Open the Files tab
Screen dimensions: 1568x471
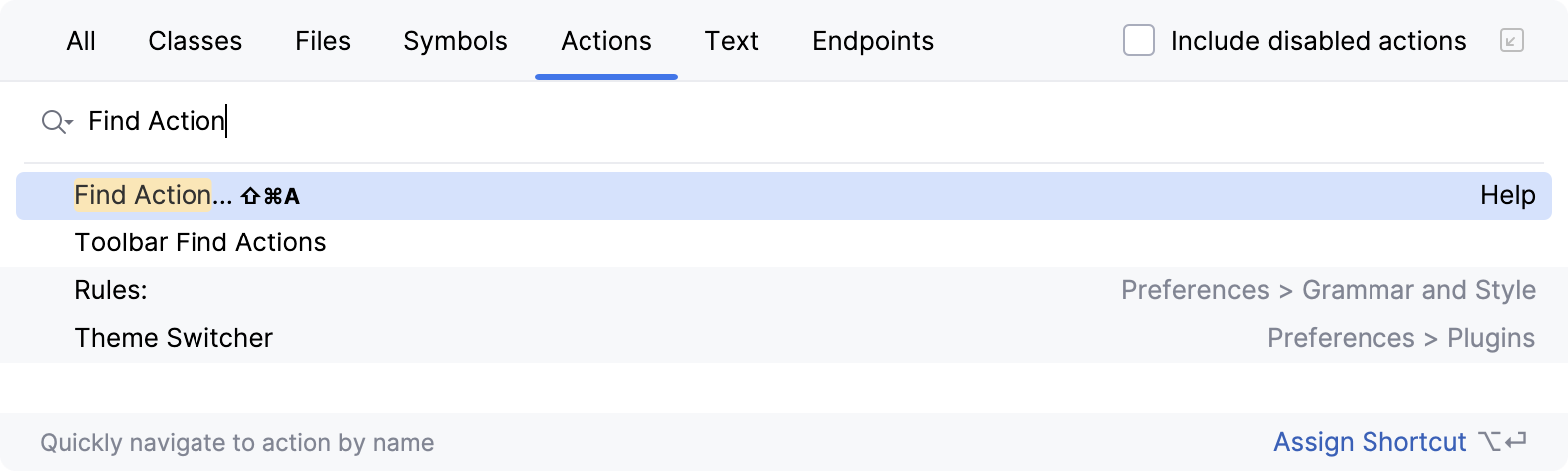coord(323,41)
